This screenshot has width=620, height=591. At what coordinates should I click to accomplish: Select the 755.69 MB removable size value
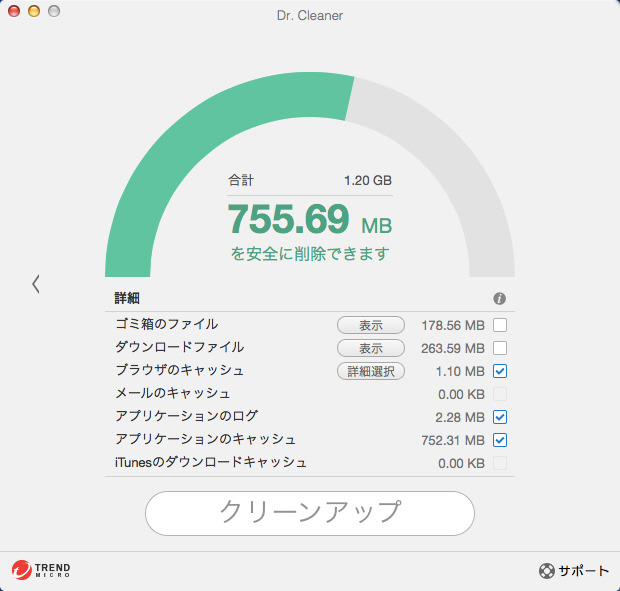pos(310,219)
